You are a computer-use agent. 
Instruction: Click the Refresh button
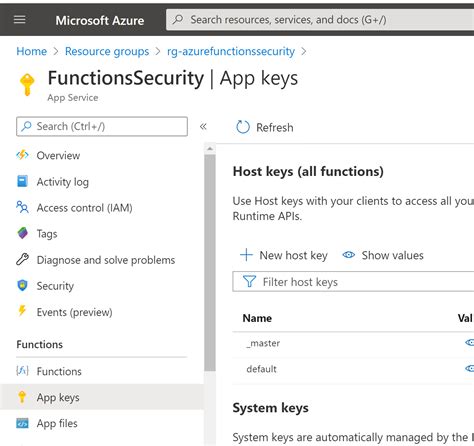[x=265, y=127]
